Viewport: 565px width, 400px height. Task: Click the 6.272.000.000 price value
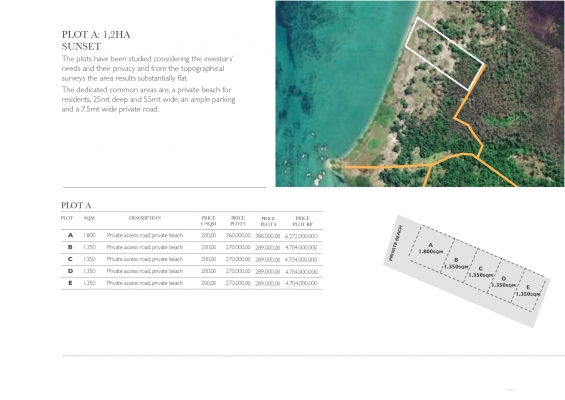301,236
